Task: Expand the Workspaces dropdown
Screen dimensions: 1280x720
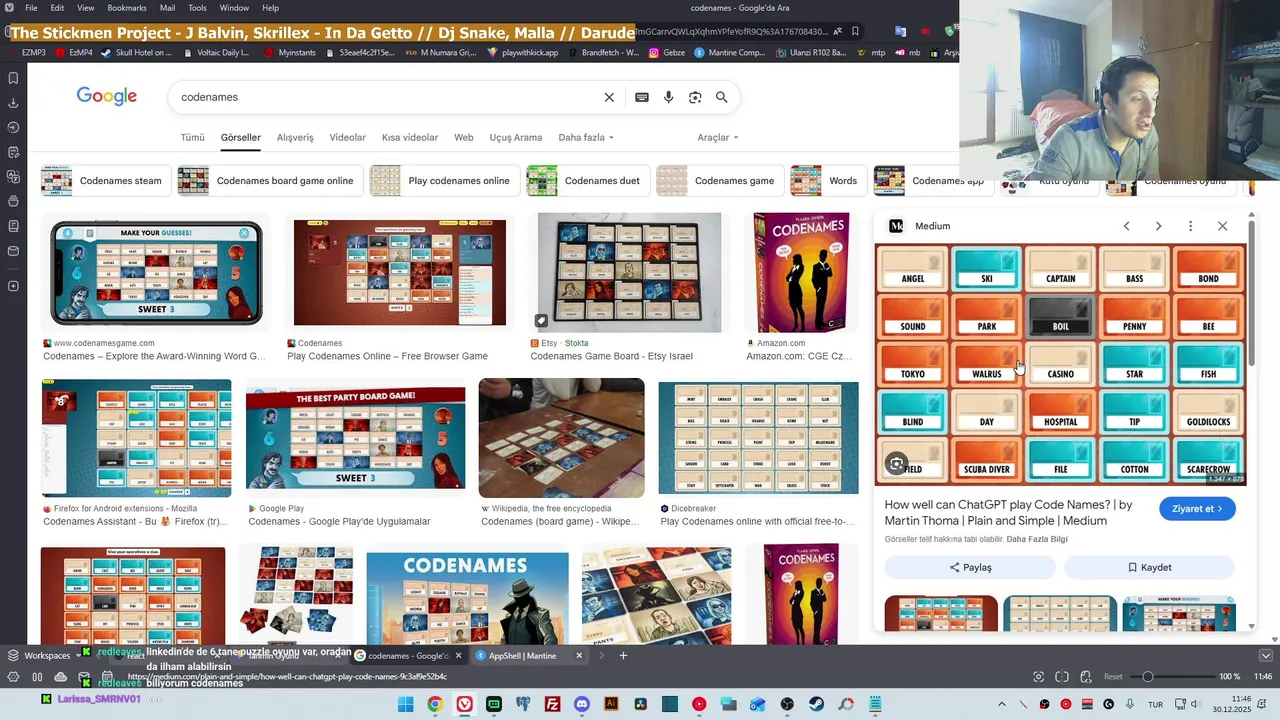Action: pyautogui.click(x=45, y=656)
